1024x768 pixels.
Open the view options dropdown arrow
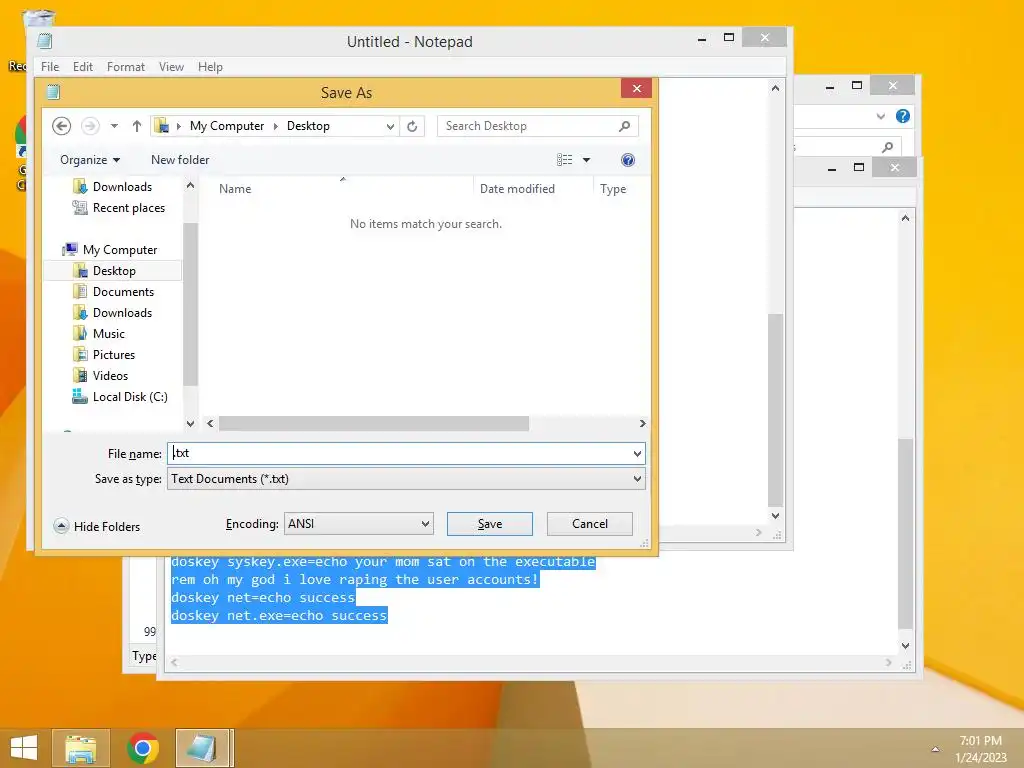coord(586,160)
